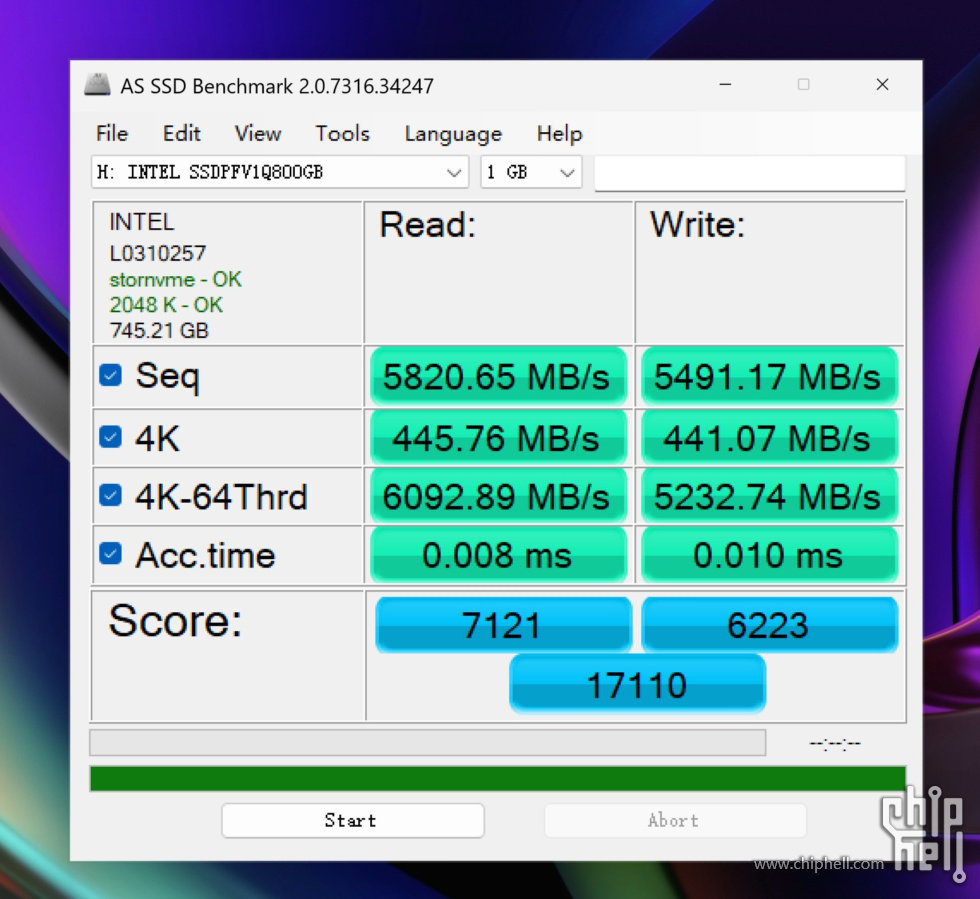980x899 pixels.
Task: Click the total score 17110
Action: coord(638,684)
